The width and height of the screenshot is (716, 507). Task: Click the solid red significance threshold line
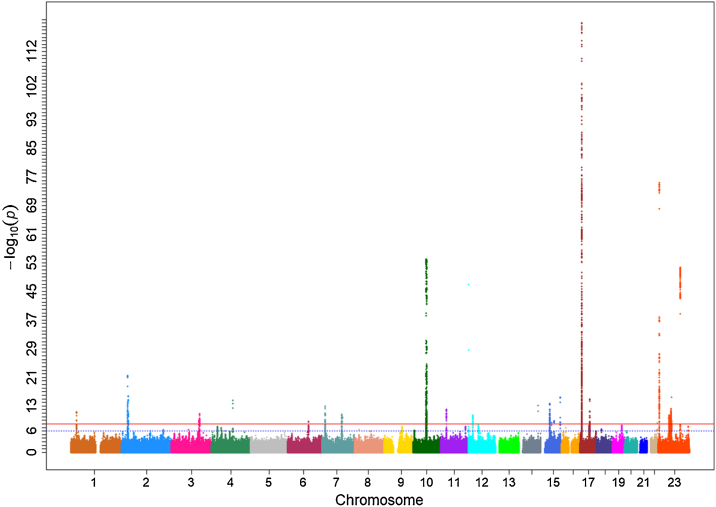coord(381,424)
